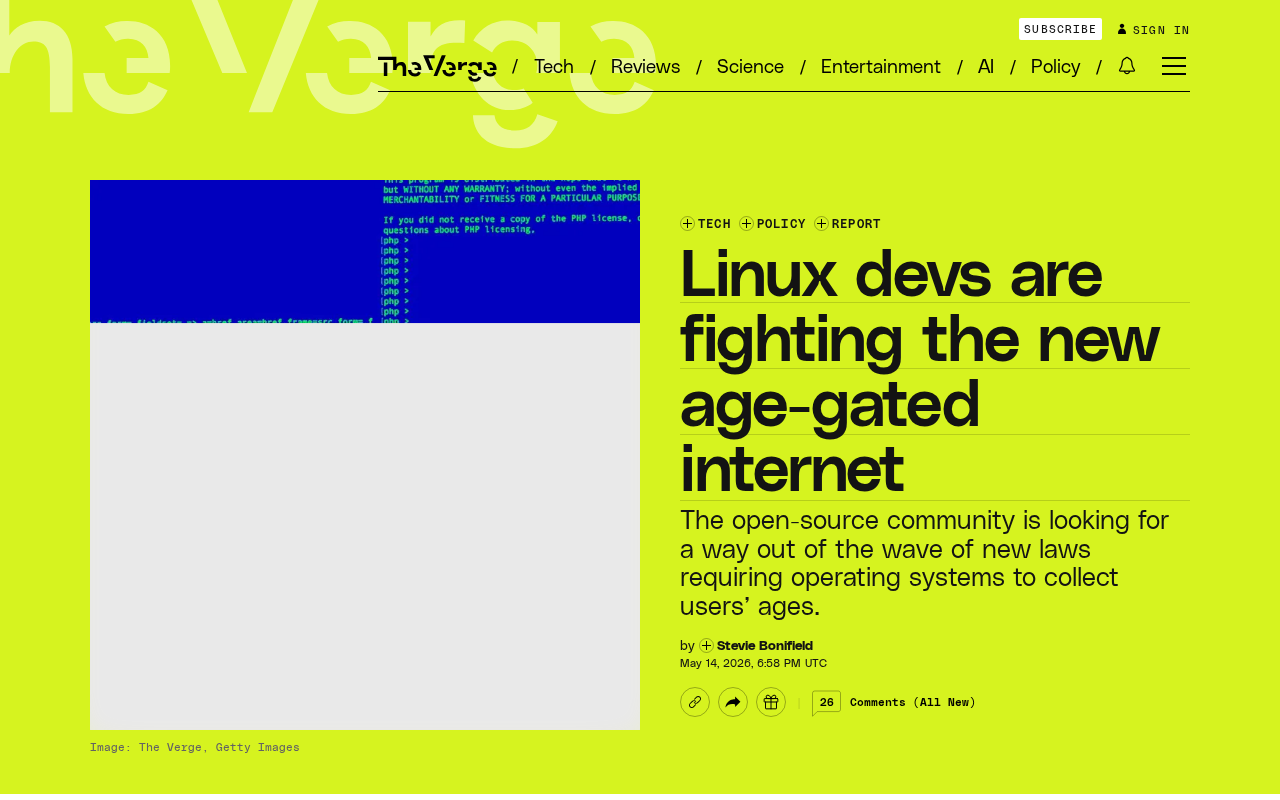Open the Science navigation item
Image resolution: width=1280 pixels, height=800 pixels.
click(750, 67)
